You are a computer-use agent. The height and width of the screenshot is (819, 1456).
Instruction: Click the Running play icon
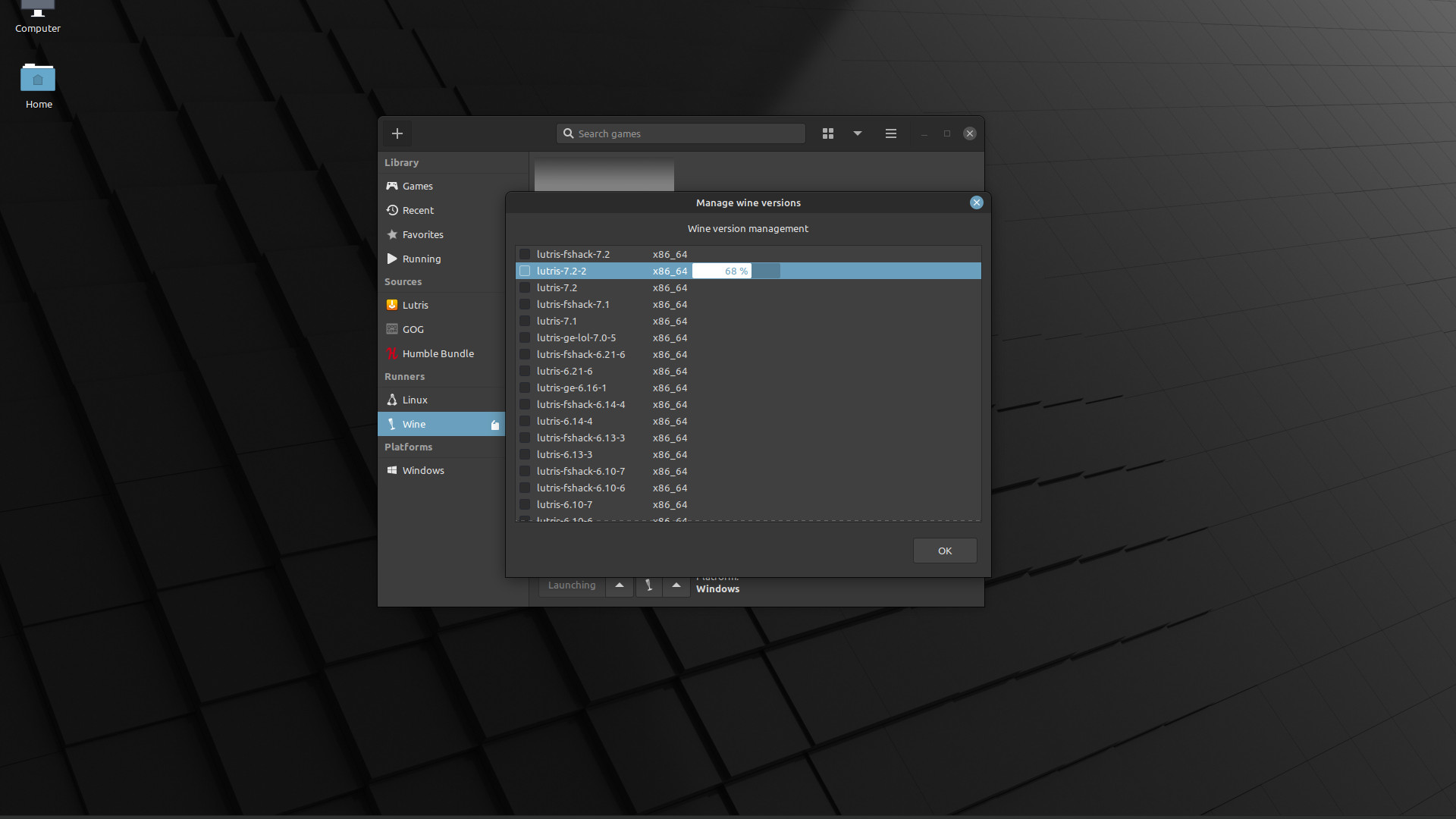click(392, 259)
